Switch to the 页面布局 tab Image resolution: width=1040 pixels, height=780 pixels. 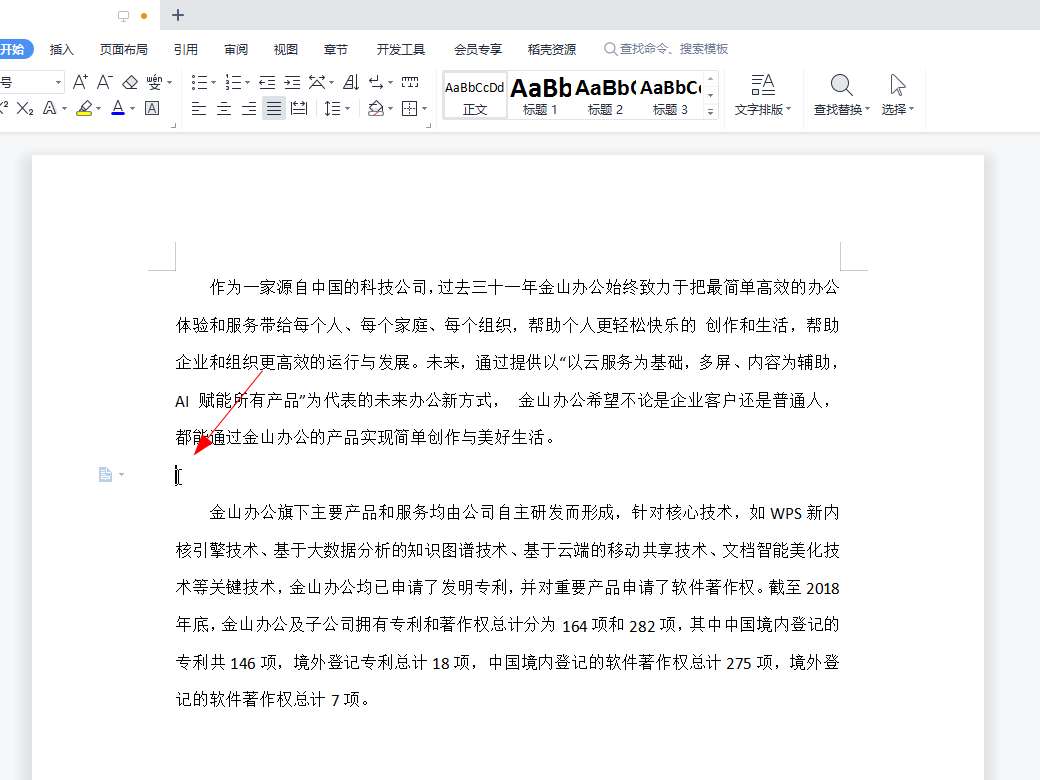coord(124,49)
